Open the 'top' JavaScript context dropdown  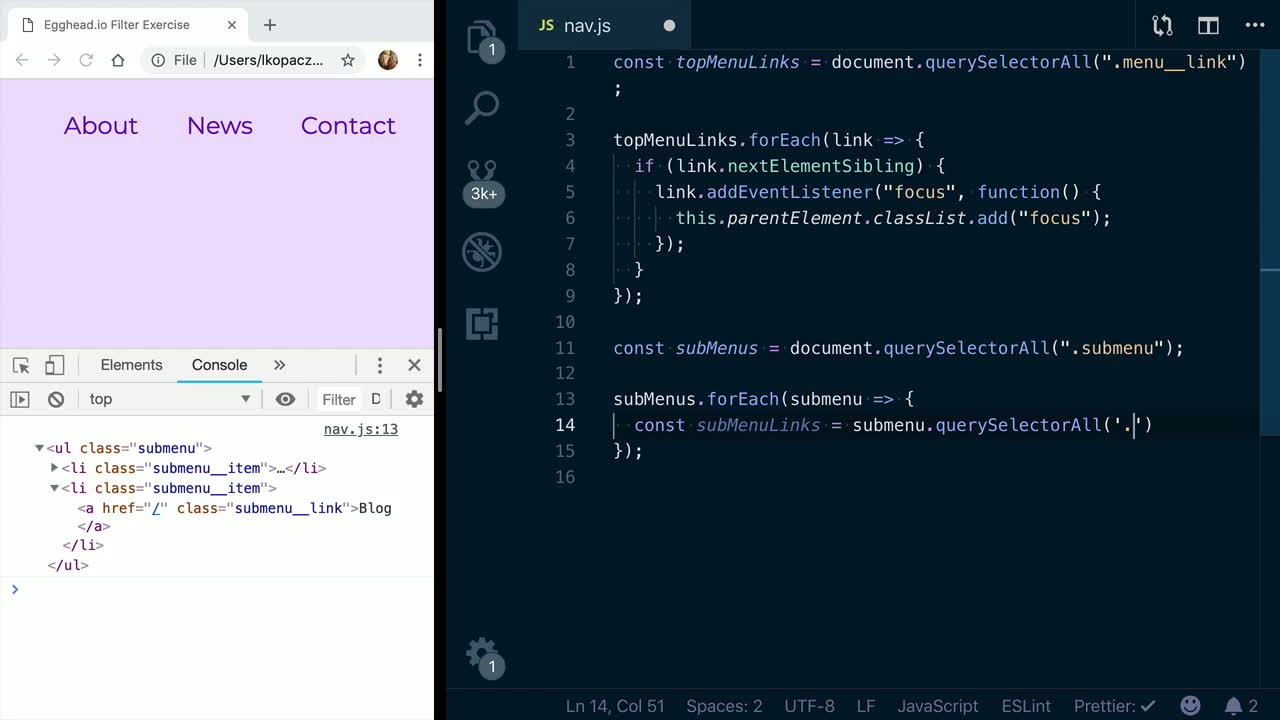(x=169, y=399)
